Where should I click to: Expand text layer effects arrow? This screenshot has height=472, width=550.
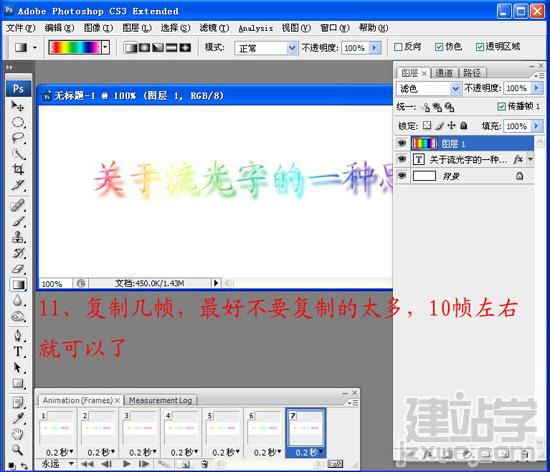[x=530, y=160]
